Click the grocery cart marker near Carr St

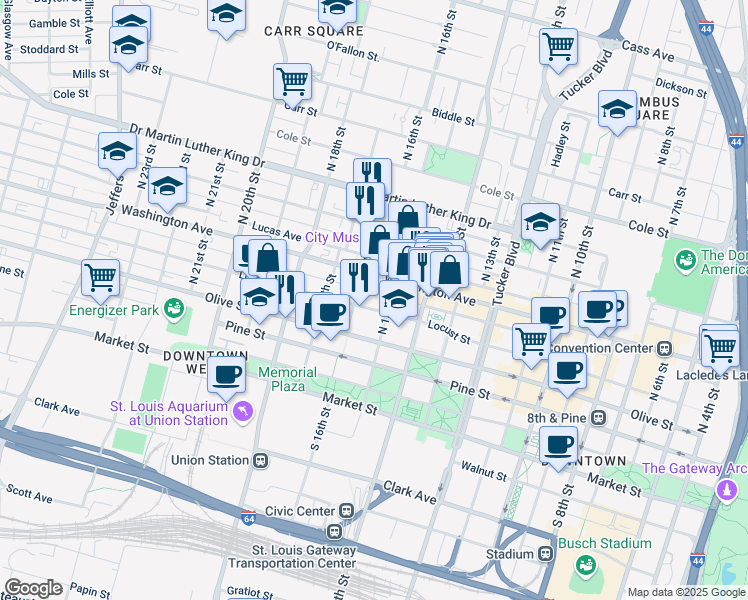click(292, 83)
